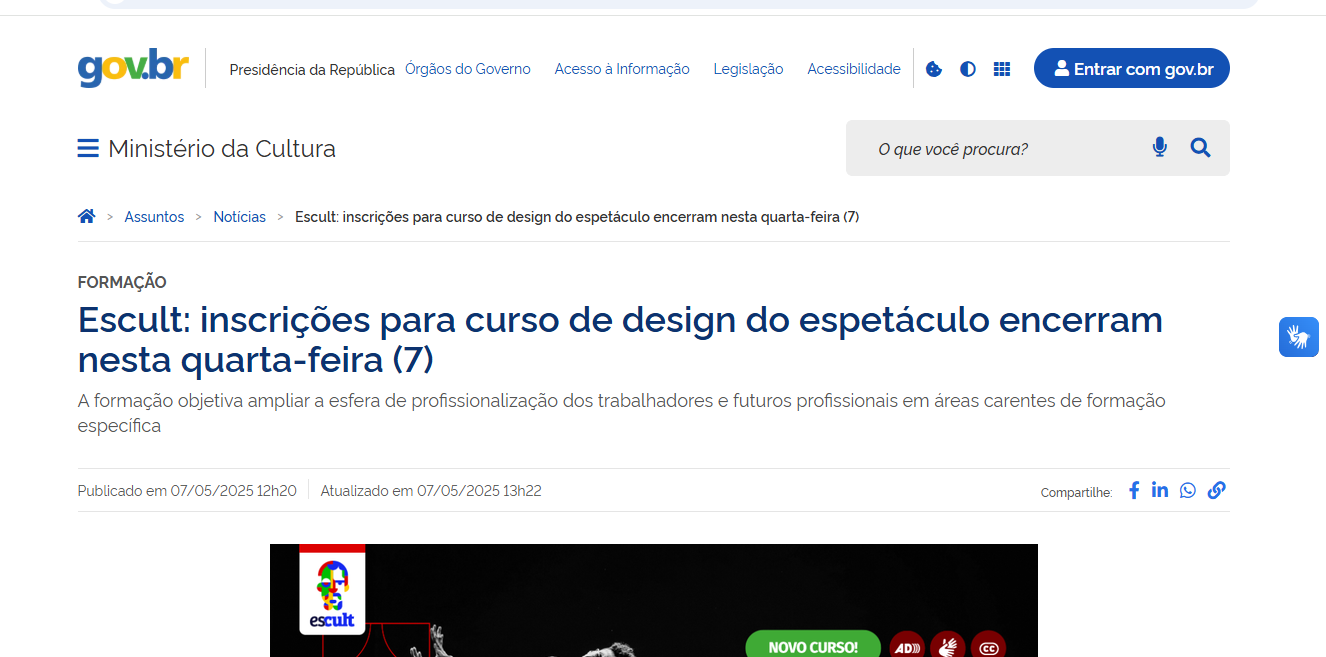Click the Ministério da Cultura title

(x=222, y=149)
